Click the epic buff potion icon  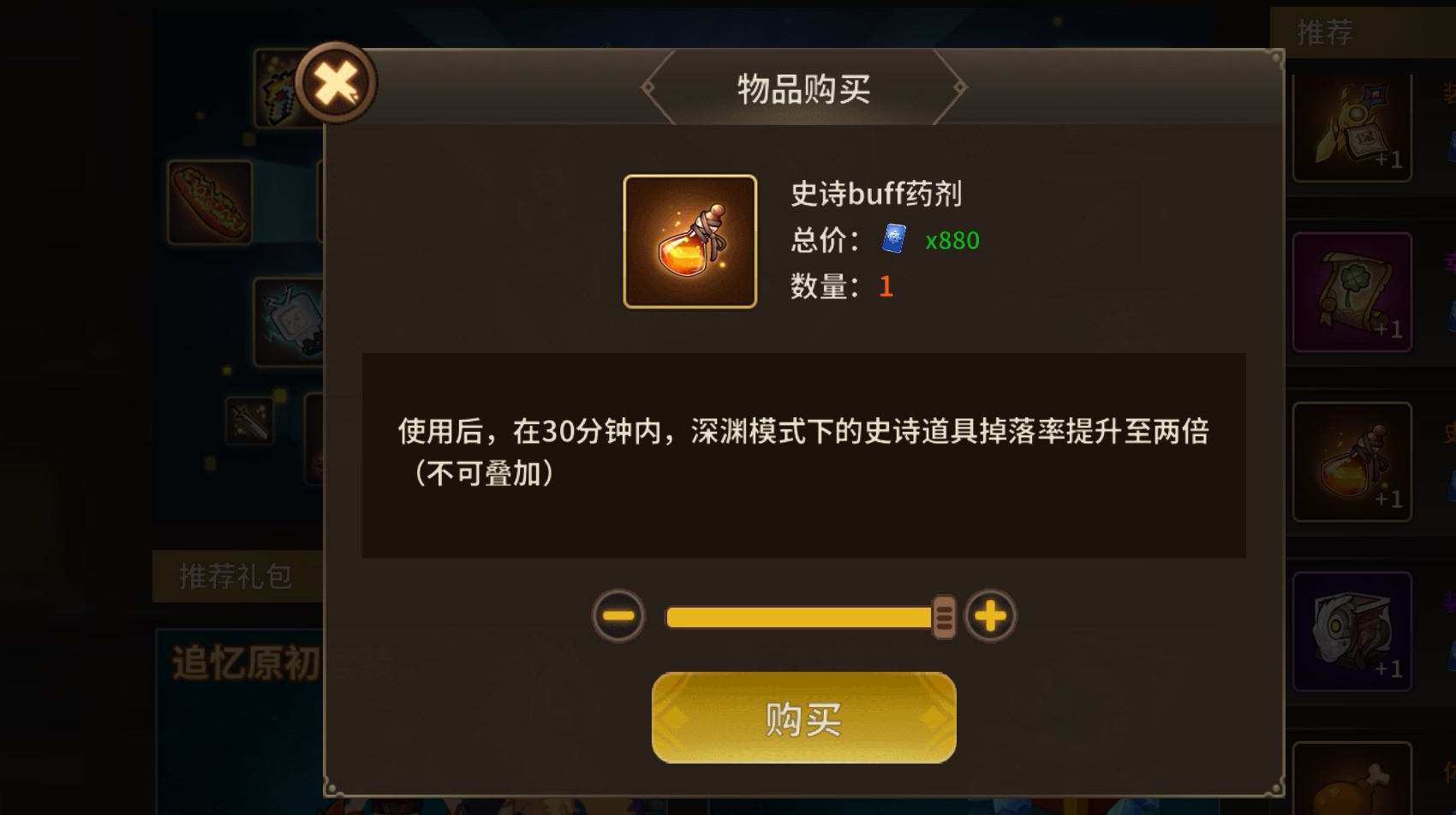(x=689, y=241)
